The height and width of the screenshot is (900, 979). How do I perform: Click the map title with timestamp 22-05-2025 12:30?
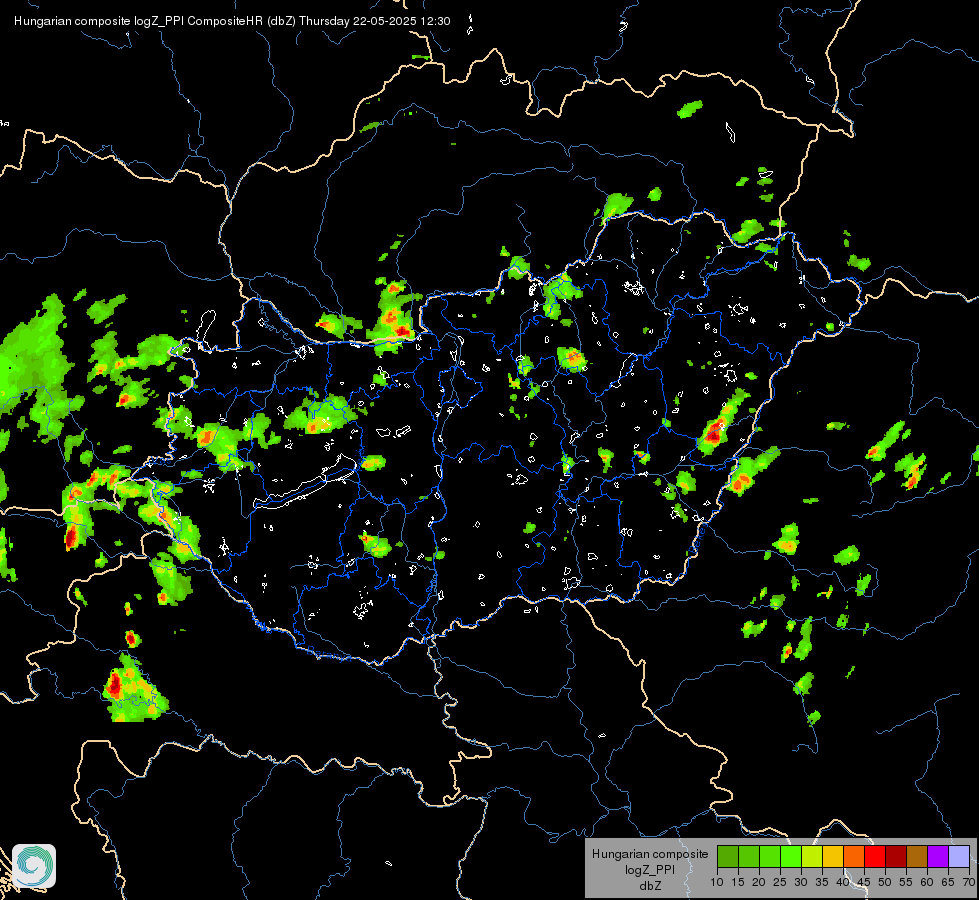coord(232,21)
